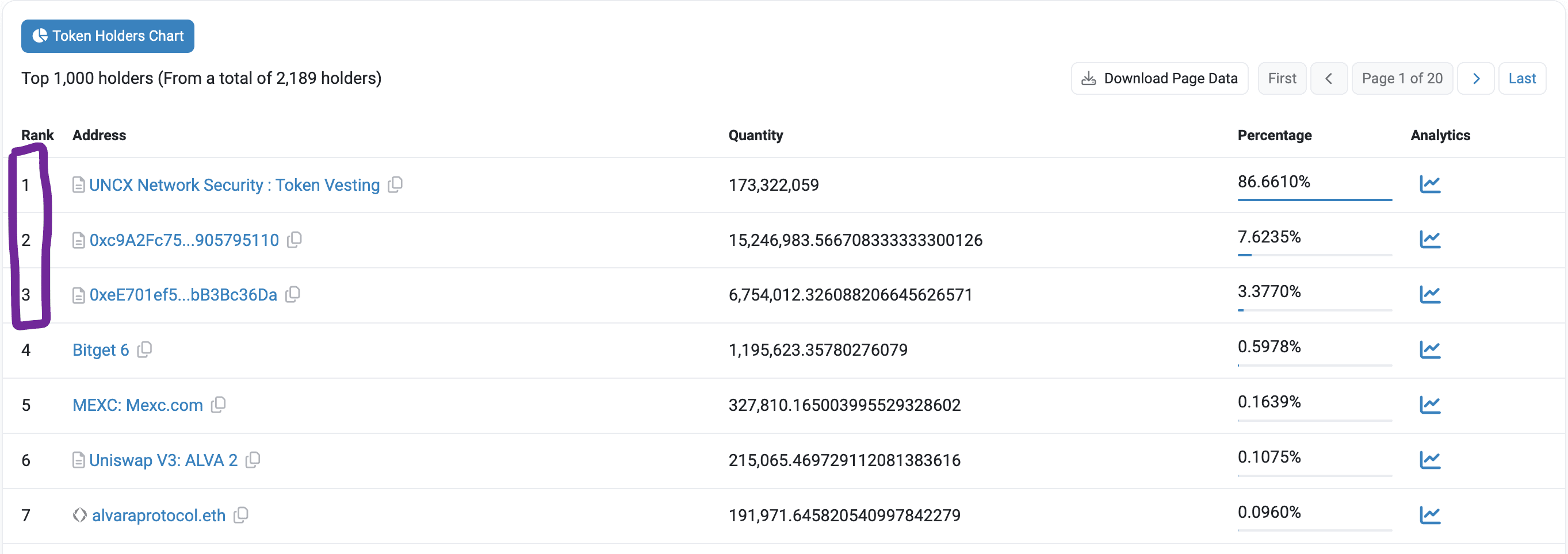Copy address 0xc9A2Fc75...905795110

[x=295, y=240]
